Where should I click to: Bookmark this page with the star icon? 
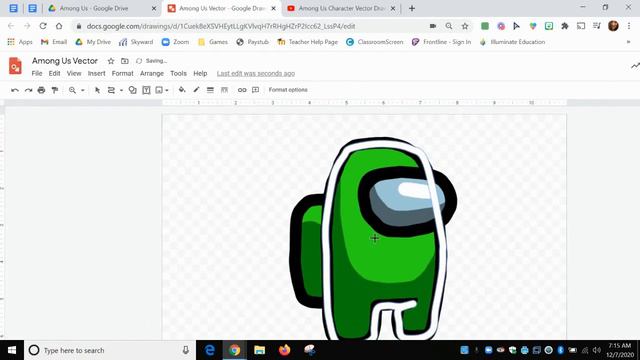pos(465,26)
